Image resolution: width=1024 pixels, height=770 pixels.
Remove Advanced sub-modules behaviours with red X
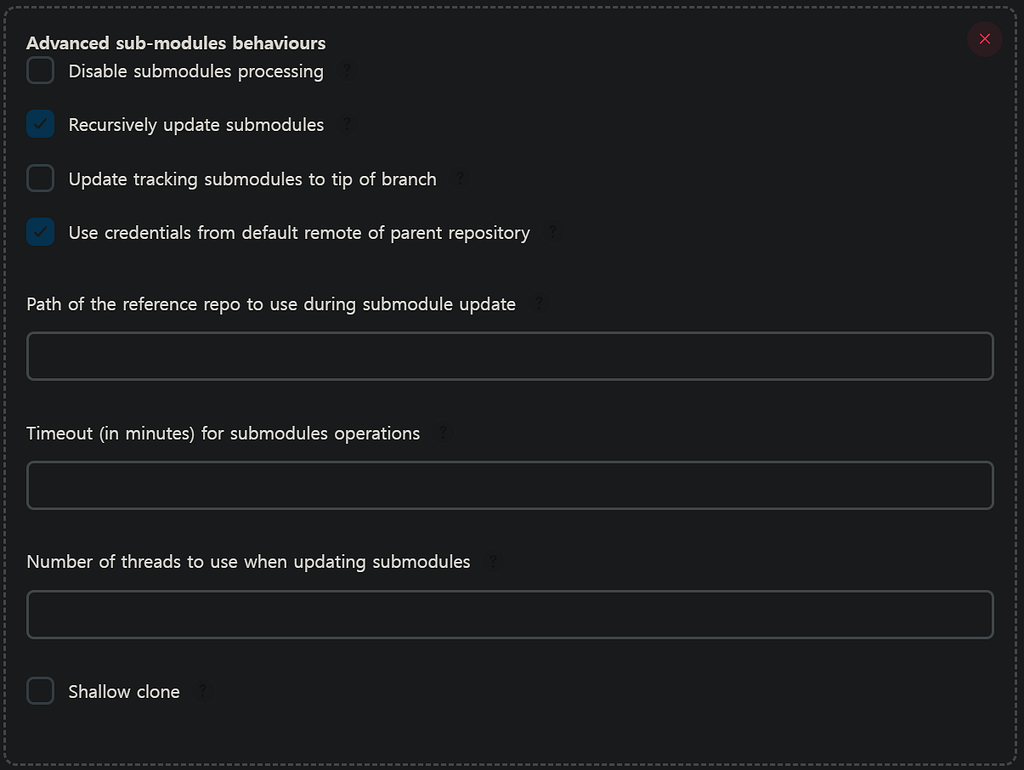(985, 39)
